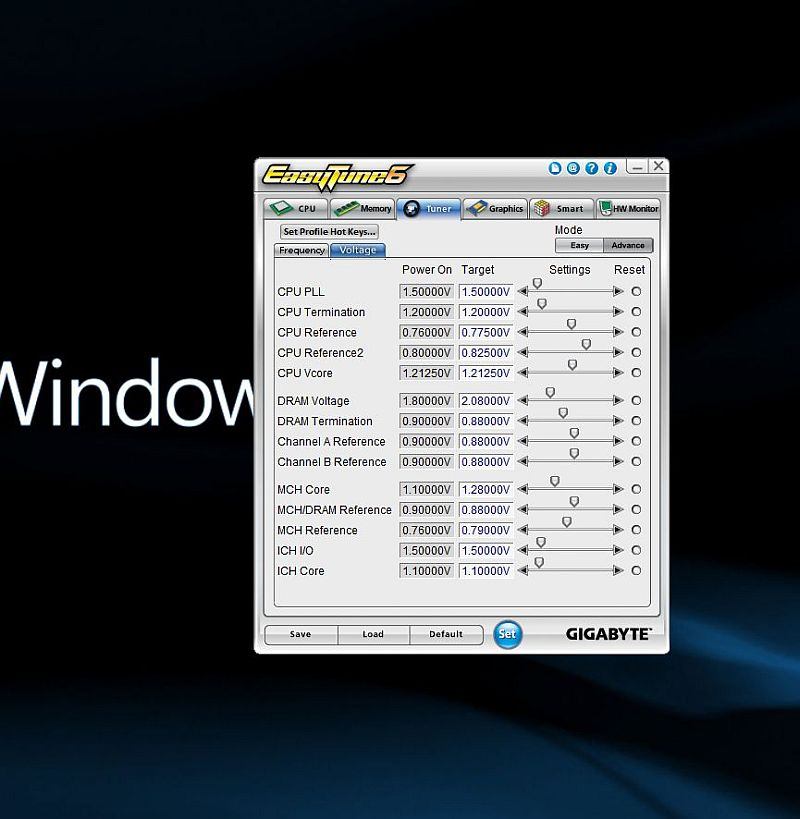Increase DRAM Voltage with right arrow
This screenshot has width=800, height=819.
[x=618, y=401]
